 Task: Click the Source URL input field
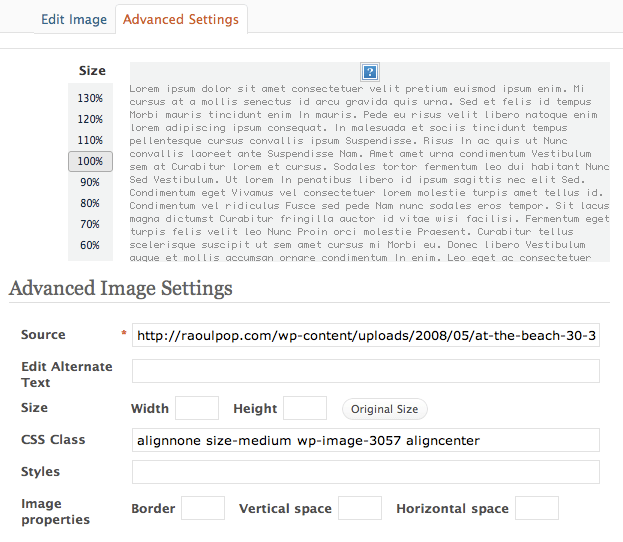point(365,336)
